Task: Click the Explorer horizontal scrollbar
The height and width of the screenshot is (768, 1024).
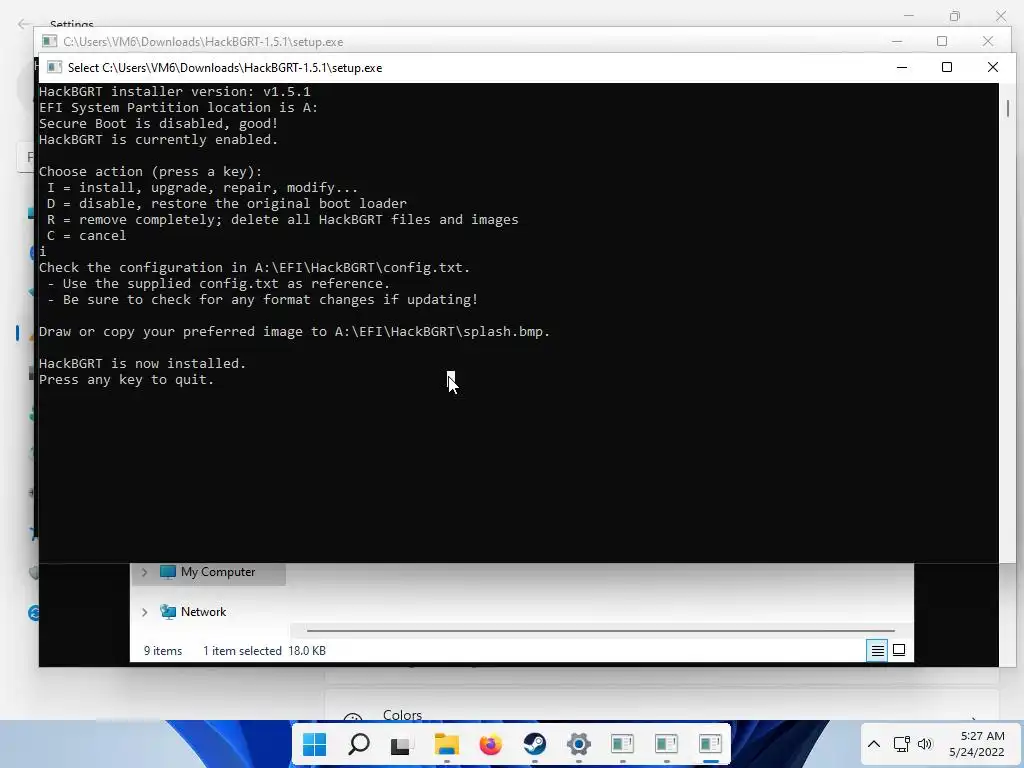Action: point(600,631)
